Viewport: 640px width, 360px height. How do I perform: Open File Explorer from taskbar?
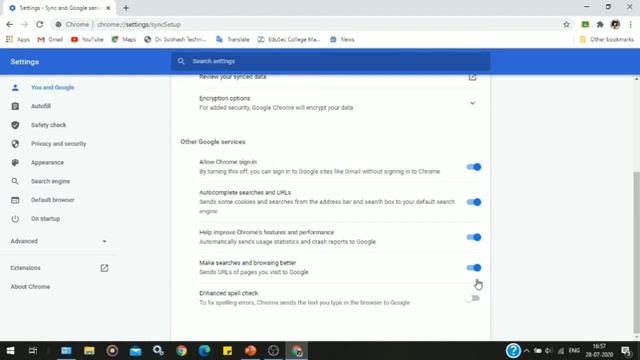(x=89, y=351)
